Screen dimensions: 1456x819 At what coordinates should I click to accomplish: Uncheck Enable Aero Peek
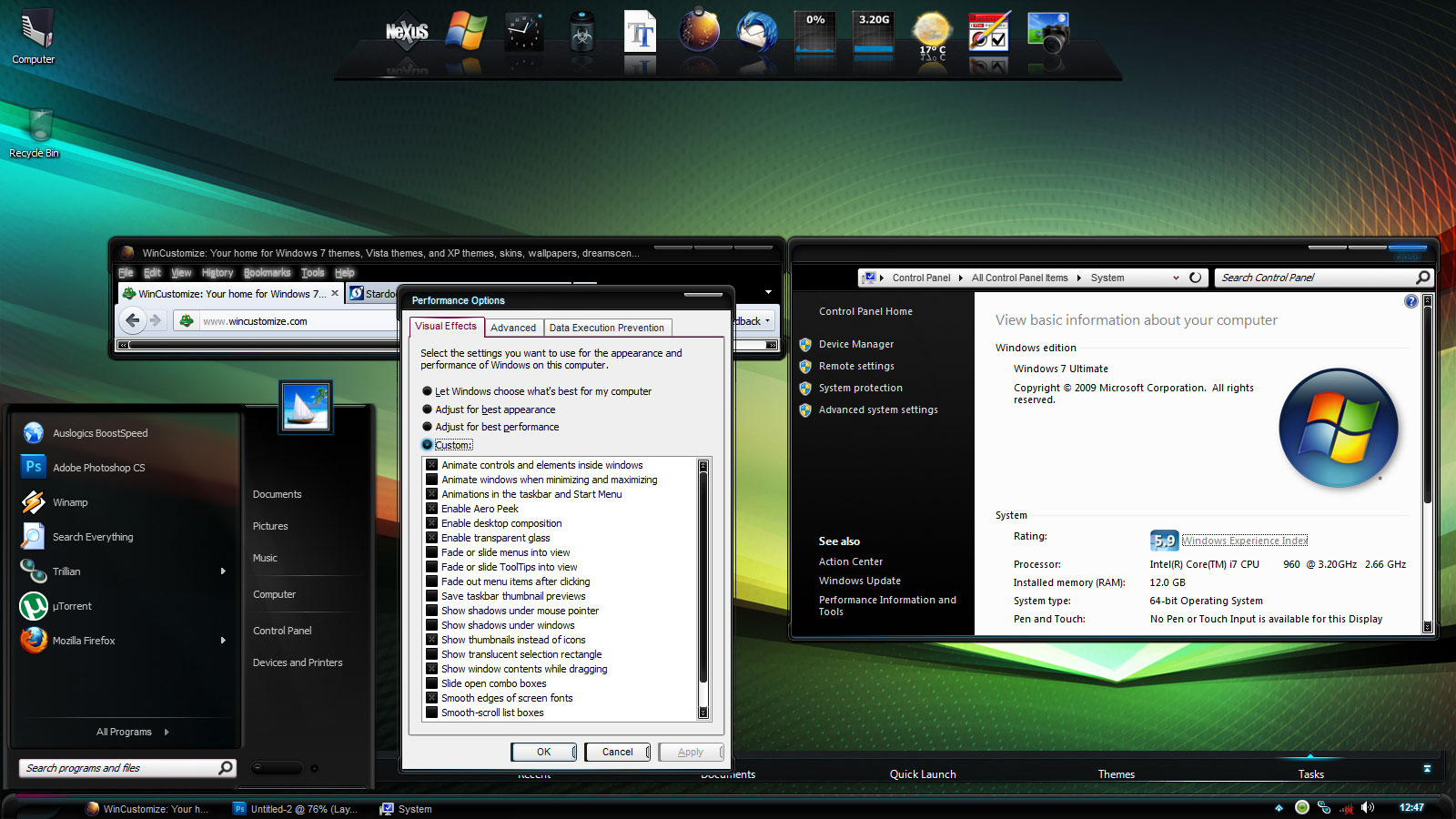432,509
